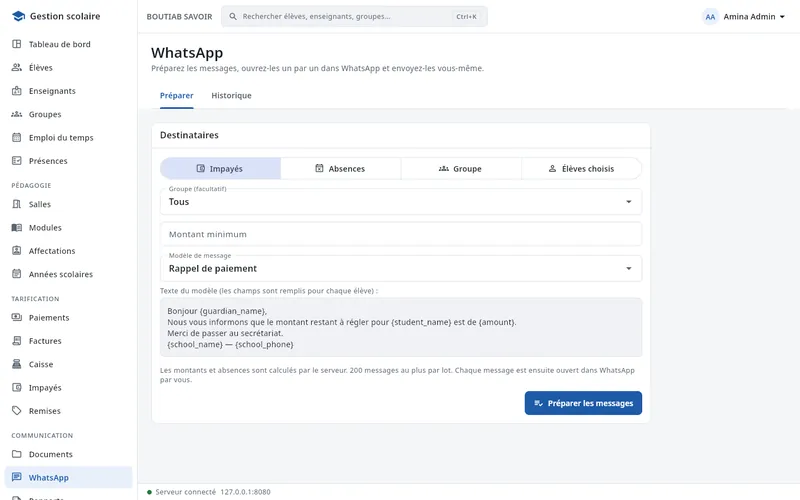Open Documents in sidebar
The width and height of the screenshot is (800, 500).
click(68, 454)
